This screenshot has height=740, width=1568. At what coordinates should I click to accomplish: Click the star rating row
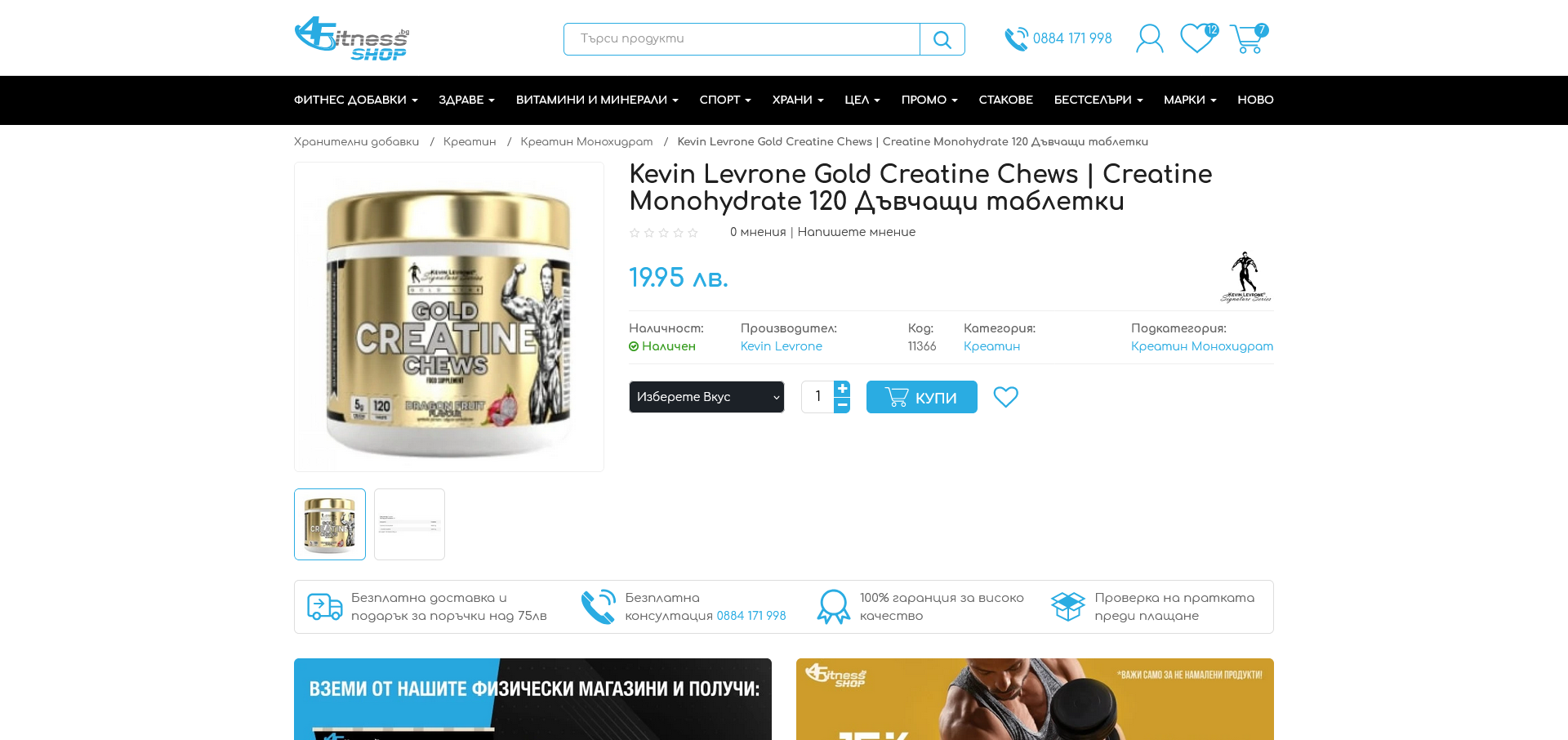click(664, 233)
